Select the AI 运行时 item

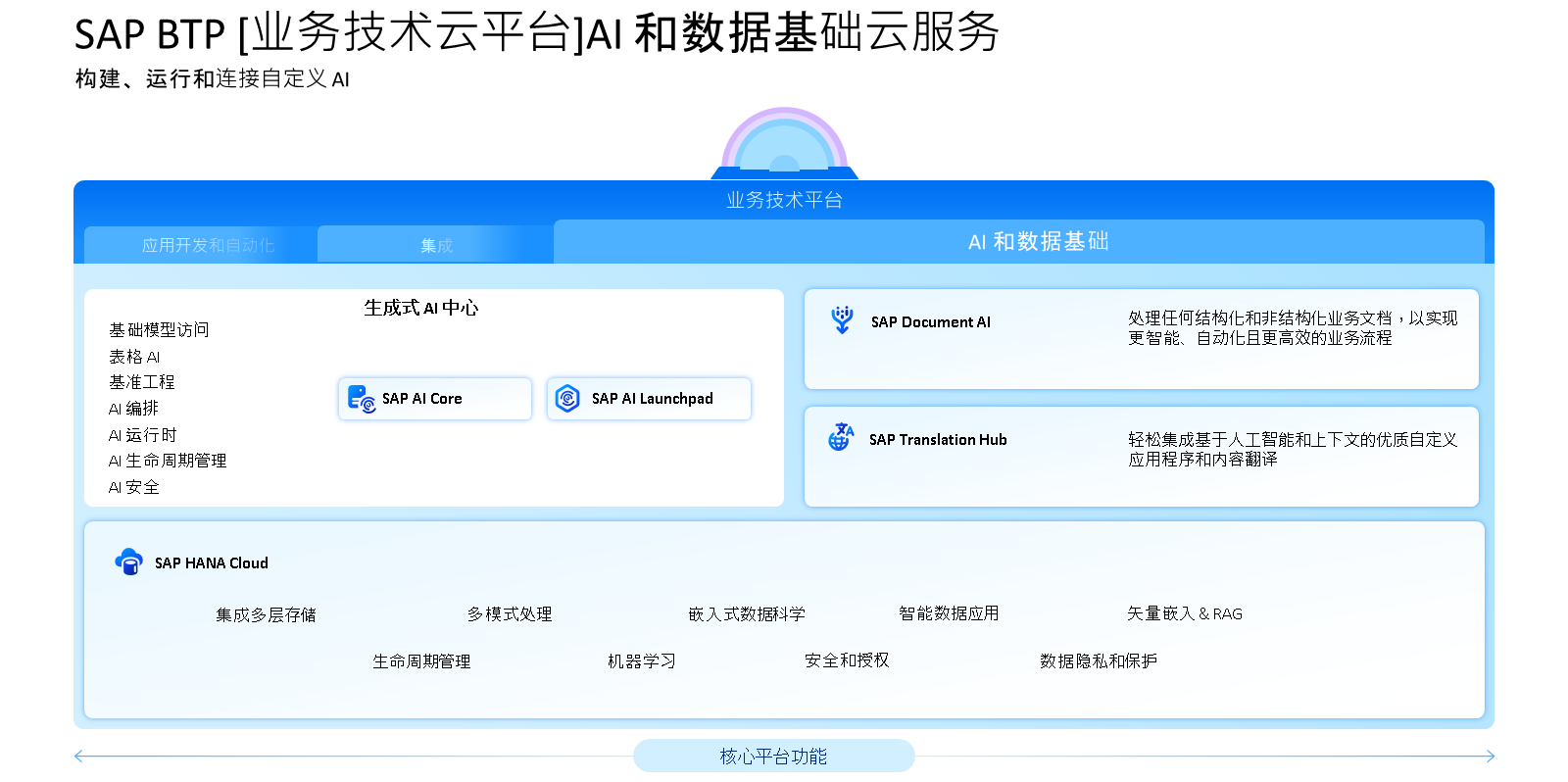click(x=143, y=435)
